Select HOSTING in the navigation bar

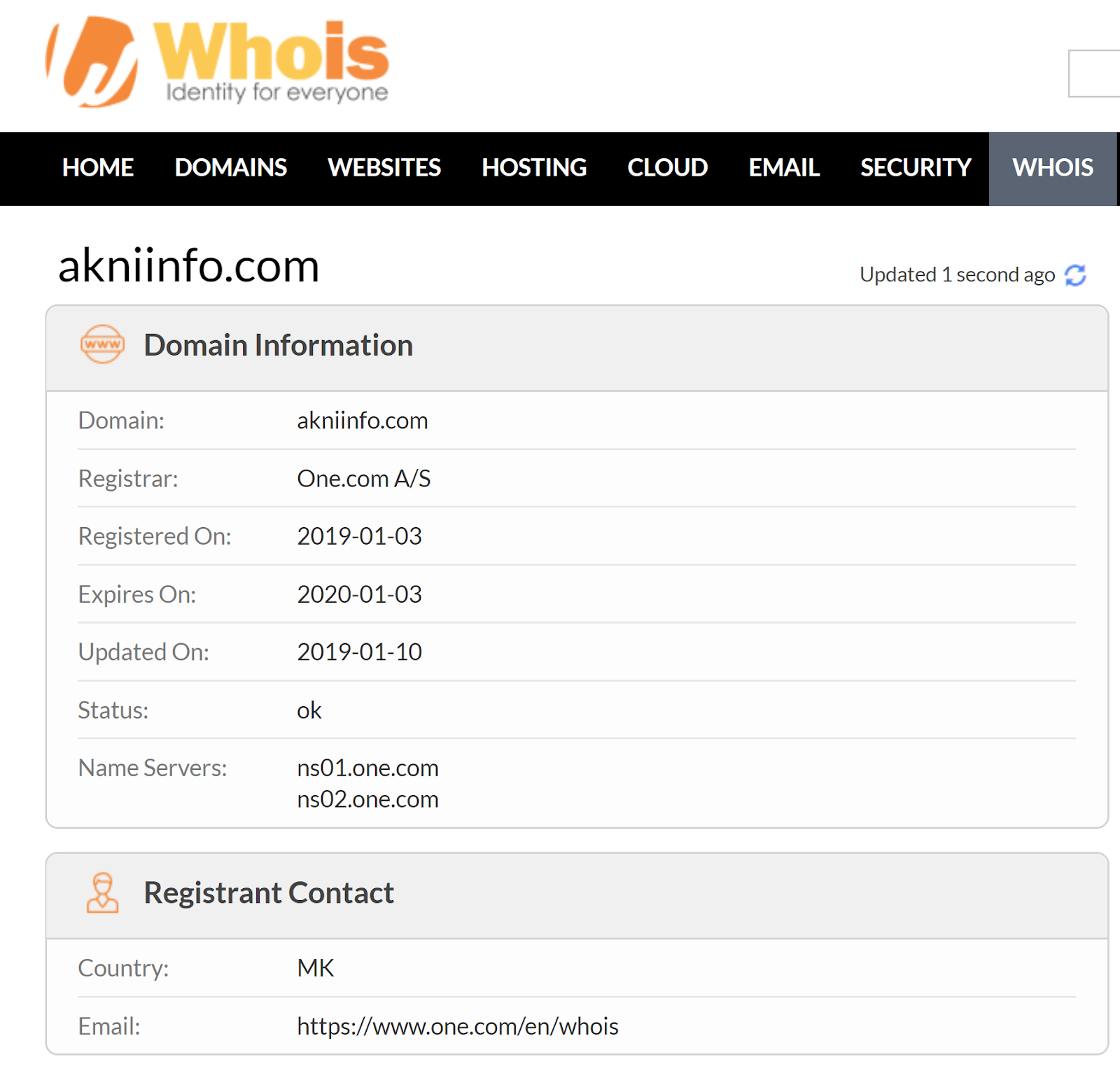click(534, 168)
